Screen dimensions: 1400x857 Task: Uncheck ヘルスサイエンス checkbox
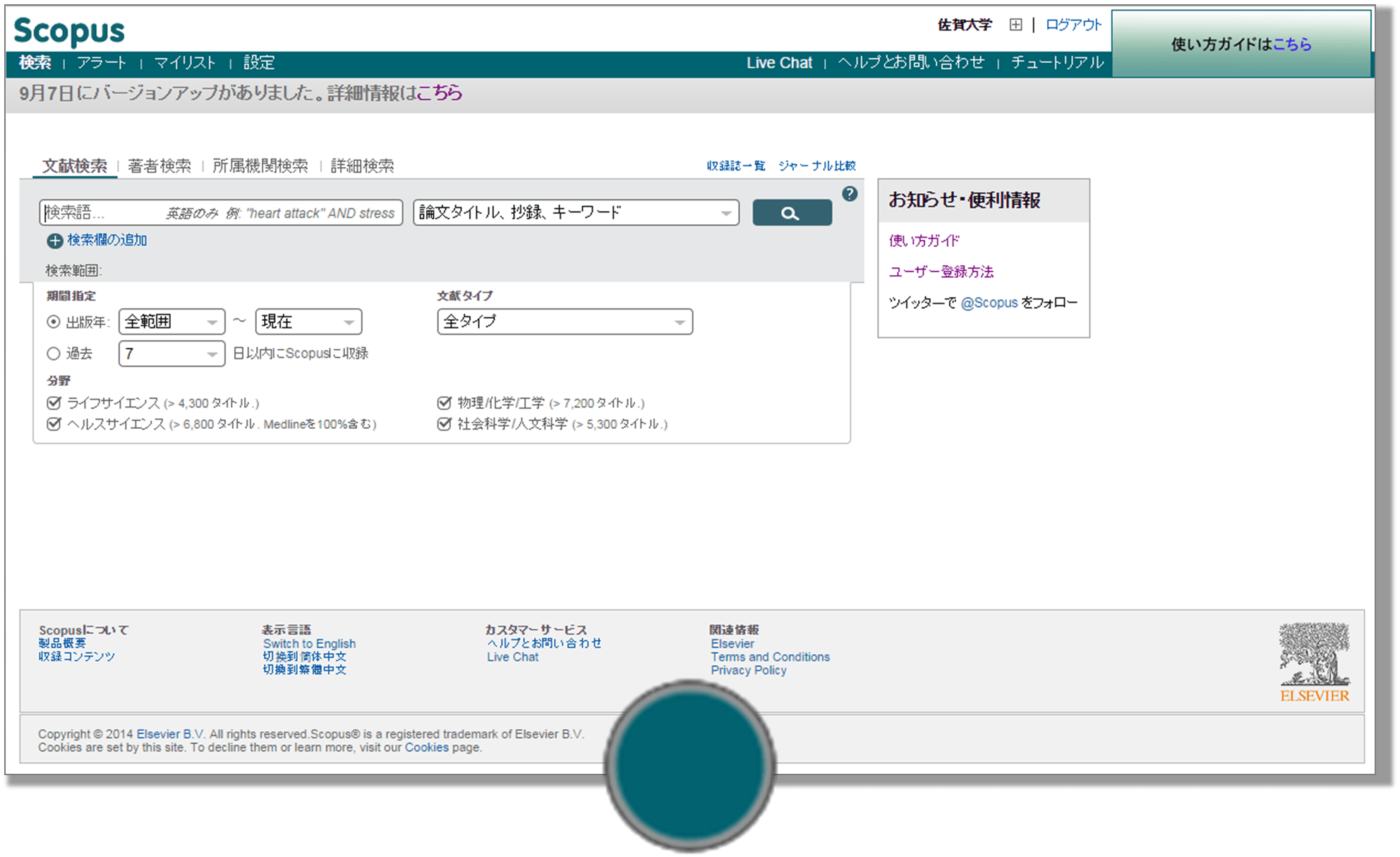pos(54,424)
